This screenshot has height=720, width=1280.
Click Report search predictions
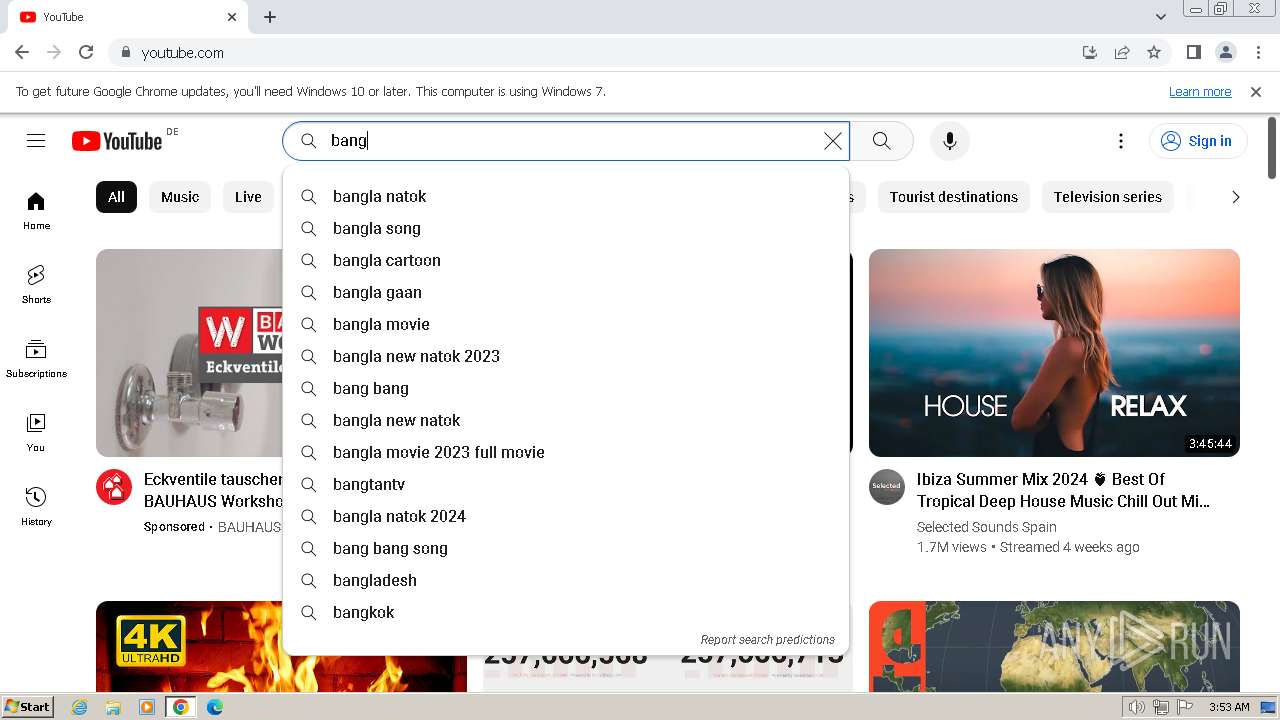tap(767, 640)
